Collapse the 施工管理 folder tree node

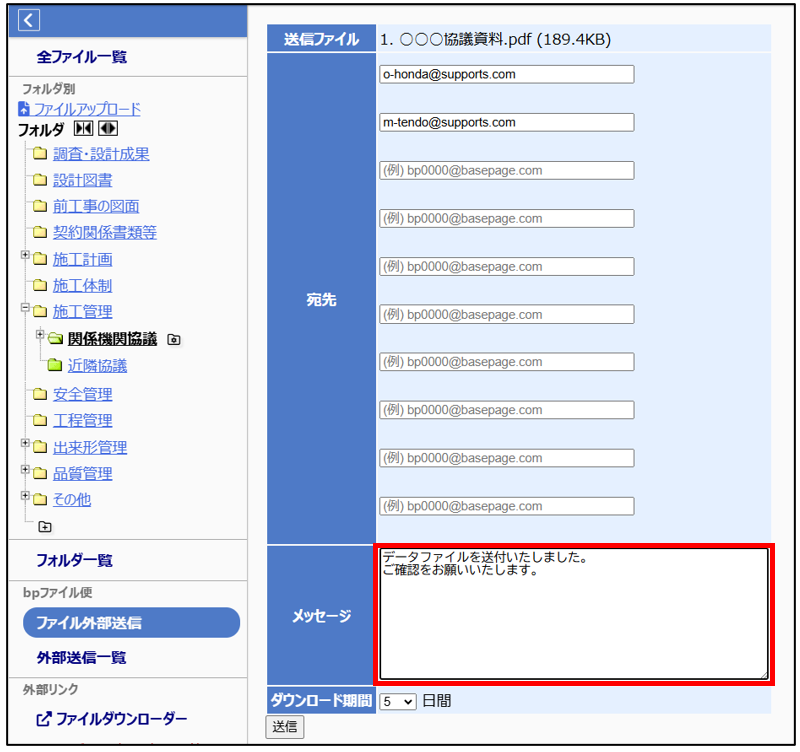25,309
